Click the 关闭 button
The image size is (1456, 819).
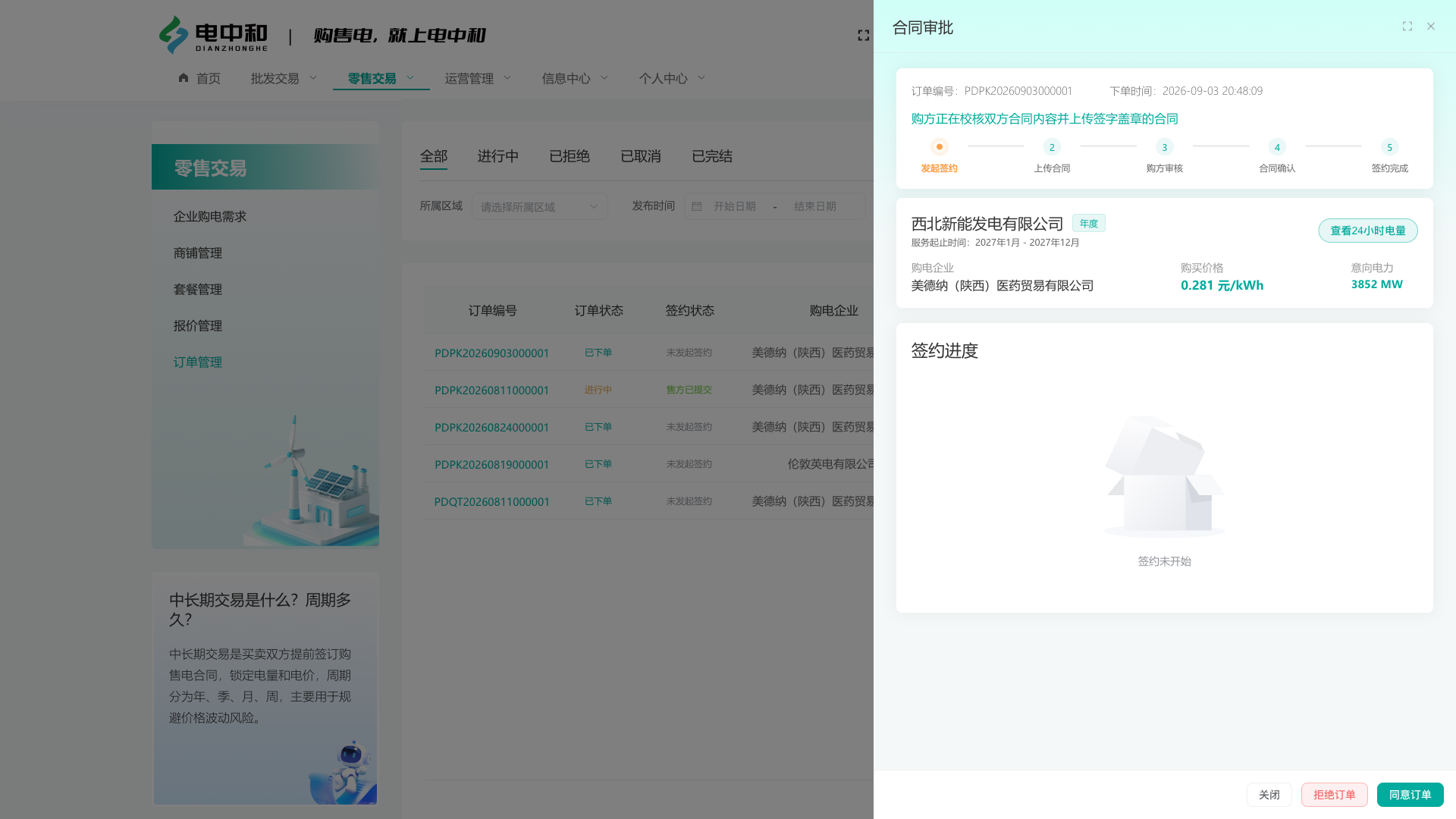[x=1269, y=795]
